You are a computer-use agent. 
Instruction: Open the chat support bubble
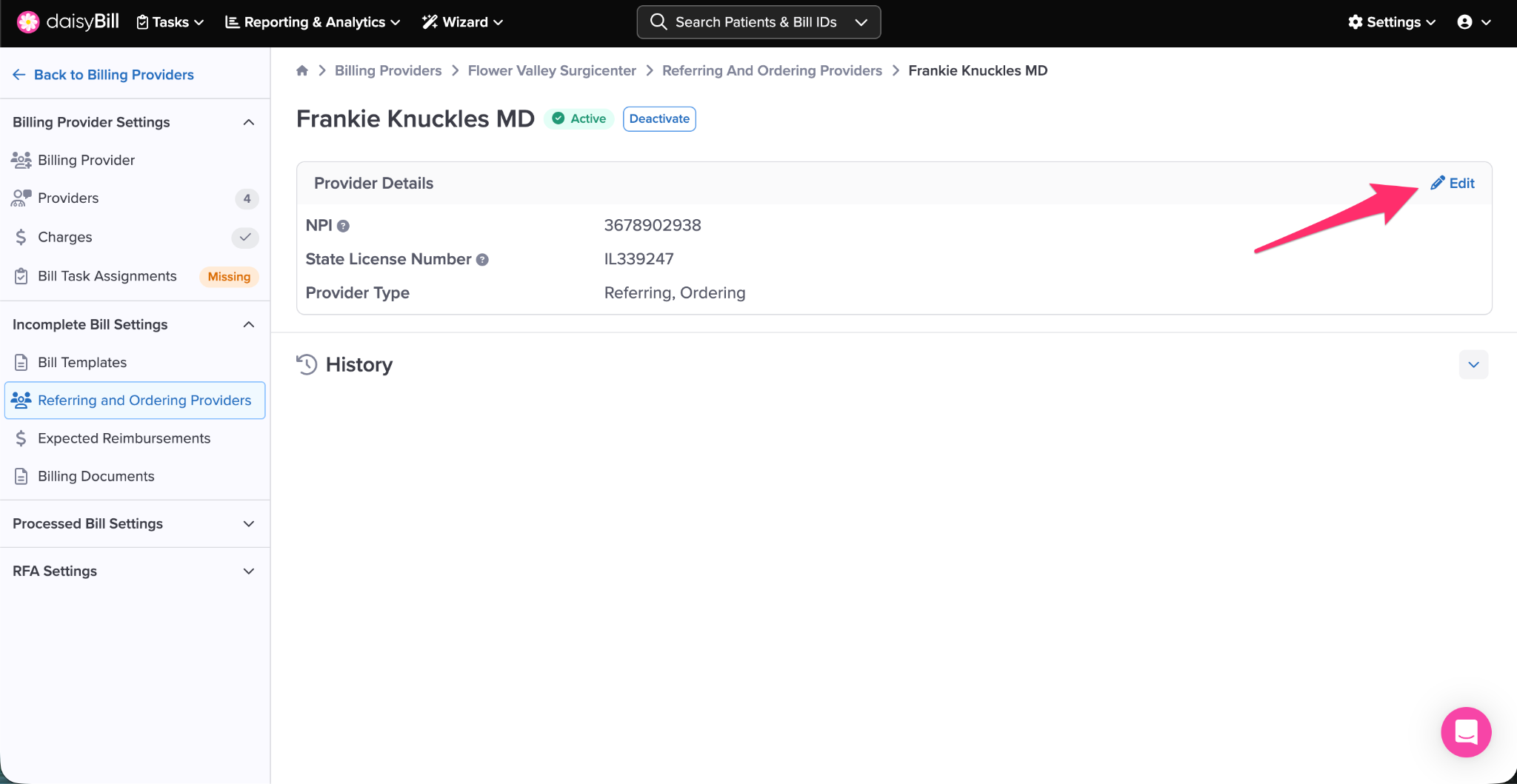(x=1465, y=732)
